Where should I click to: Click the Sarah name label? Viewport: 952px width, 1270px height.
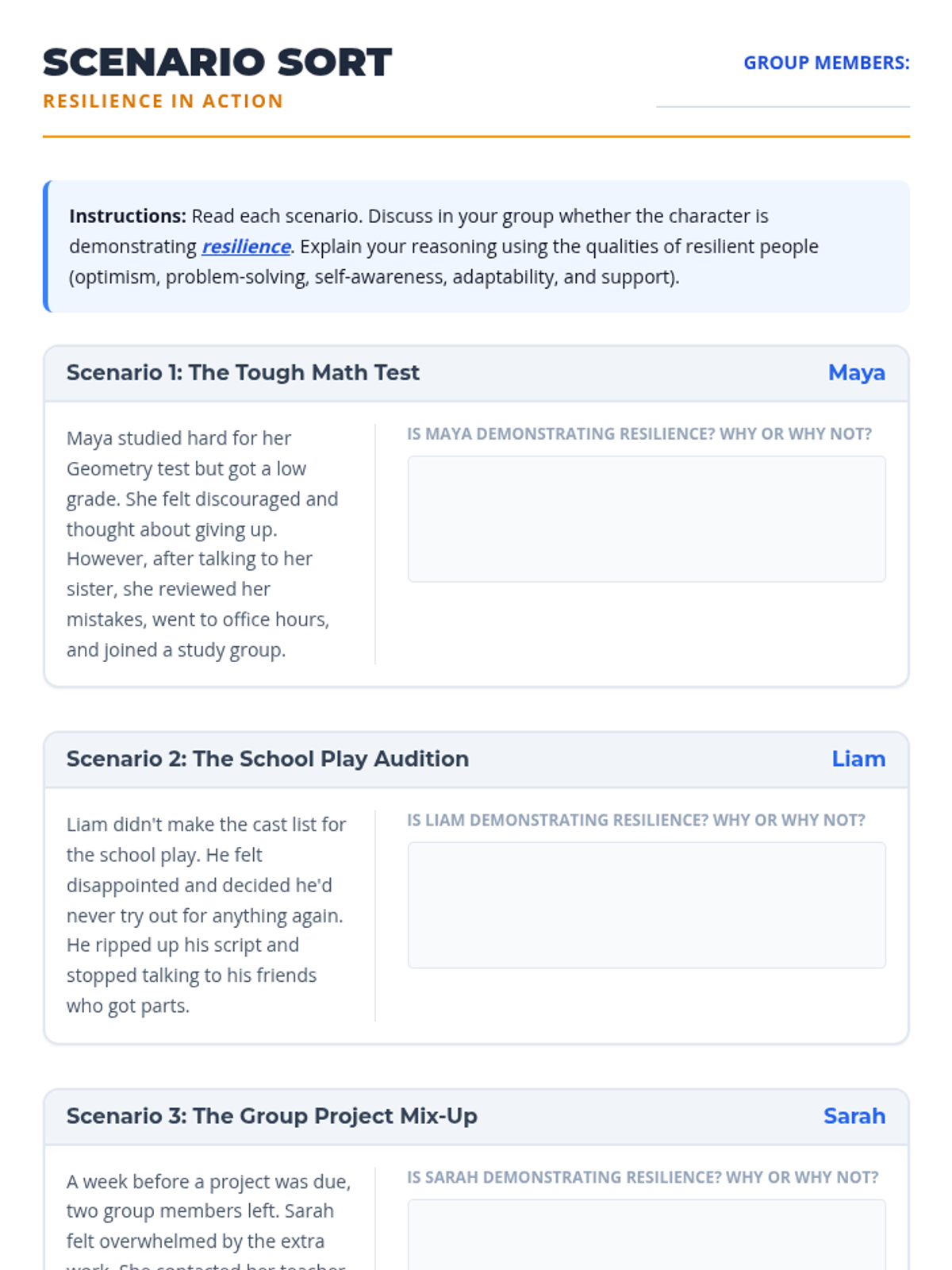point(854,1117)
